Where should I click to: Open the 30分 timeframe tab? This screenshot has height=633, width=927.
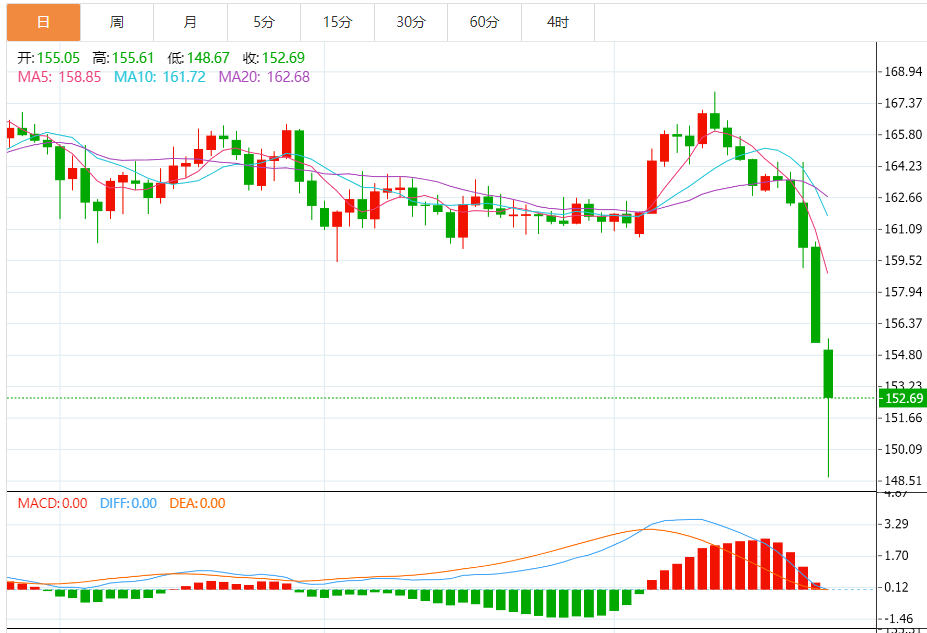(x=411, y=22)
